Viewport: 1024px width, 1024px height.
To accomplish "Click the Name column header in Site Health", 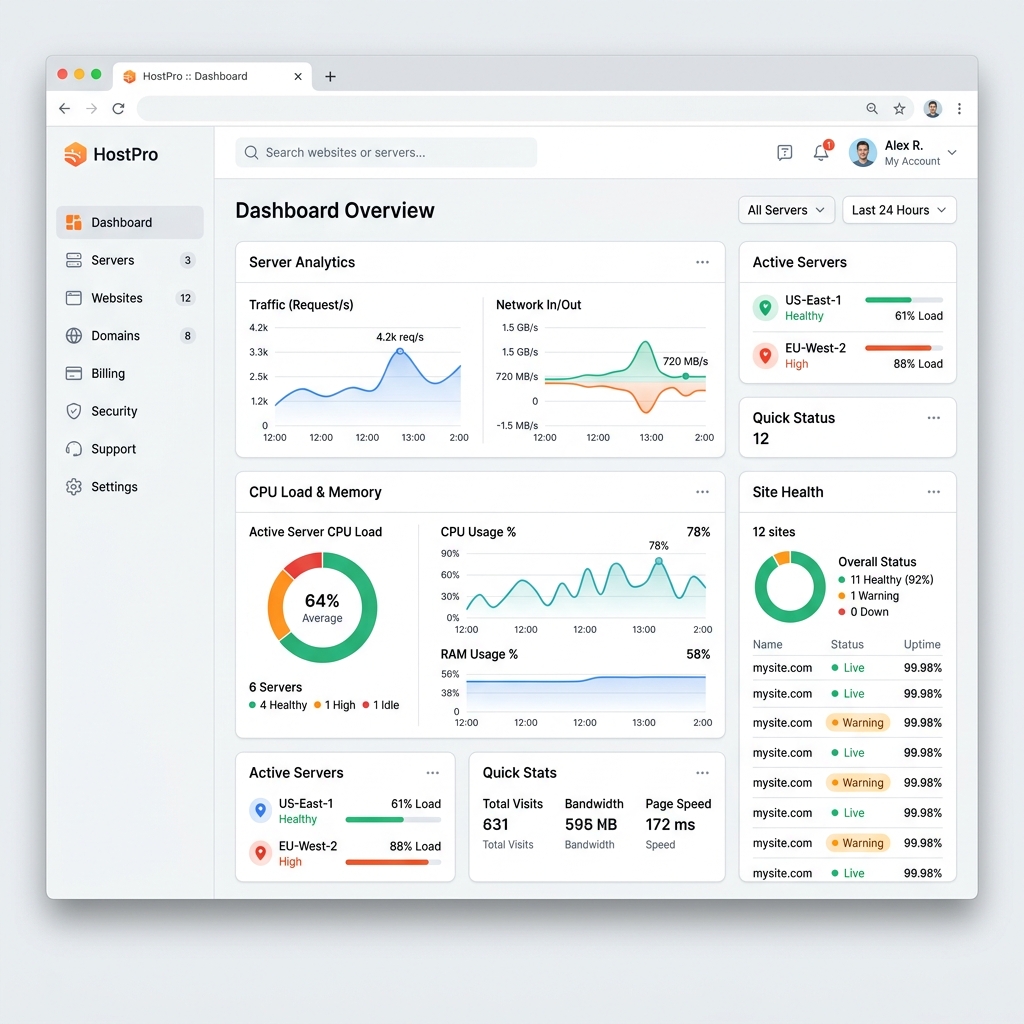I will pos(767,645).
